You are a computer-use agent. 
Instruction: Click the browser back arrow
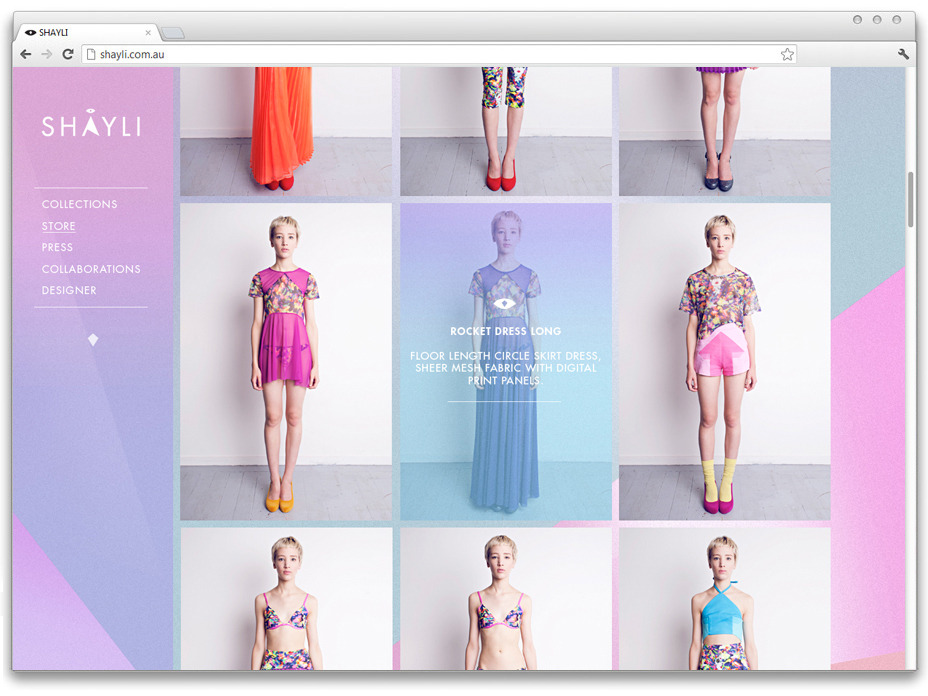point(25,54)
